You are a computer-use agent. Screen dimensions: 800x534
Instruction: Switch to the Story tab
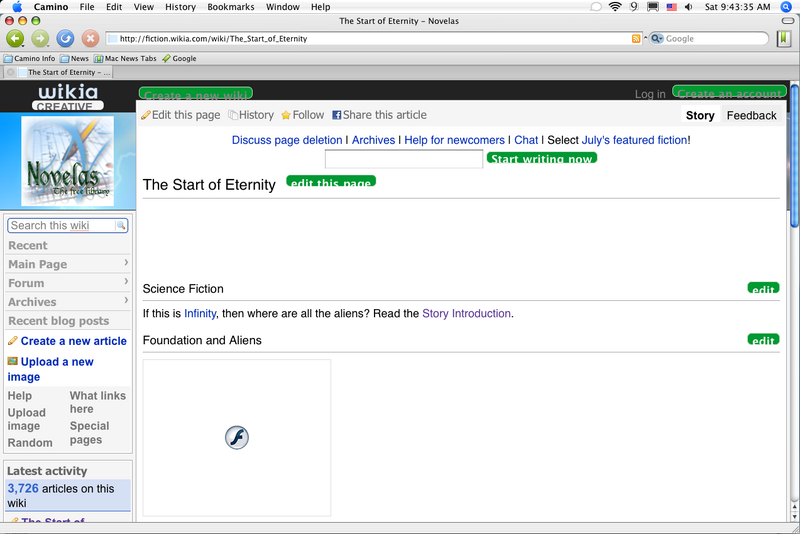700,115
